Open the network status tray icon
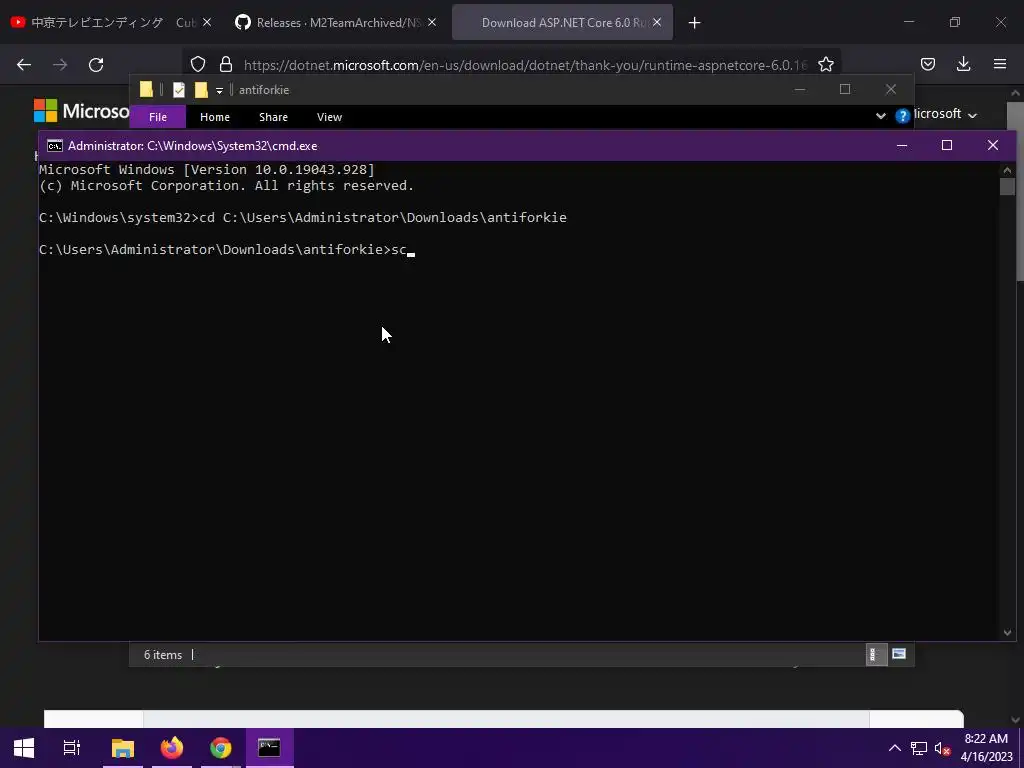The image size is (1024, 768). [919, 748]
